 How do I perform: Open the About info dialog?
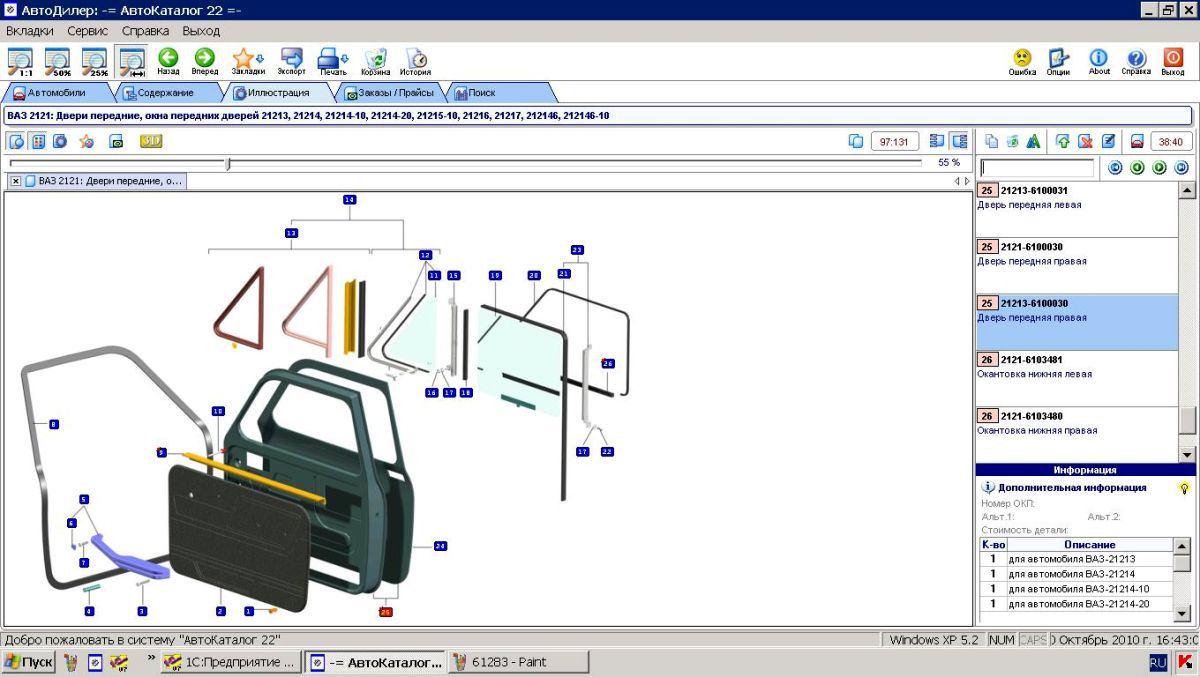1099,62
